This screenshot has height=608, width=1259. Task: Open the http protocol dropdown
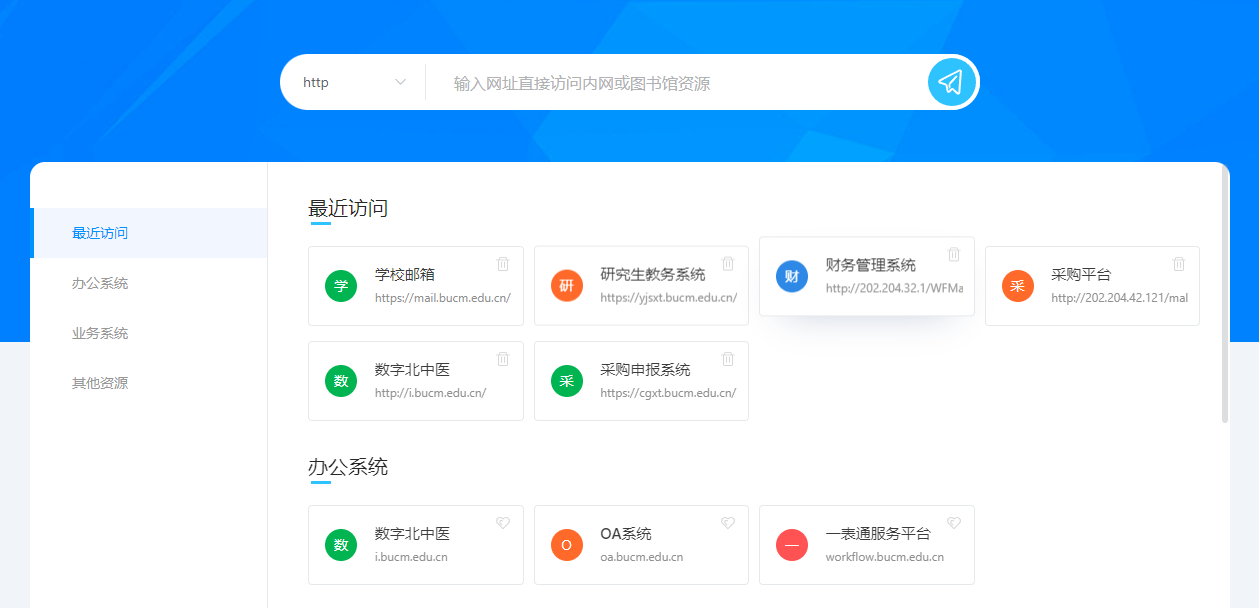pyautogui.click(x=355, y=83)
